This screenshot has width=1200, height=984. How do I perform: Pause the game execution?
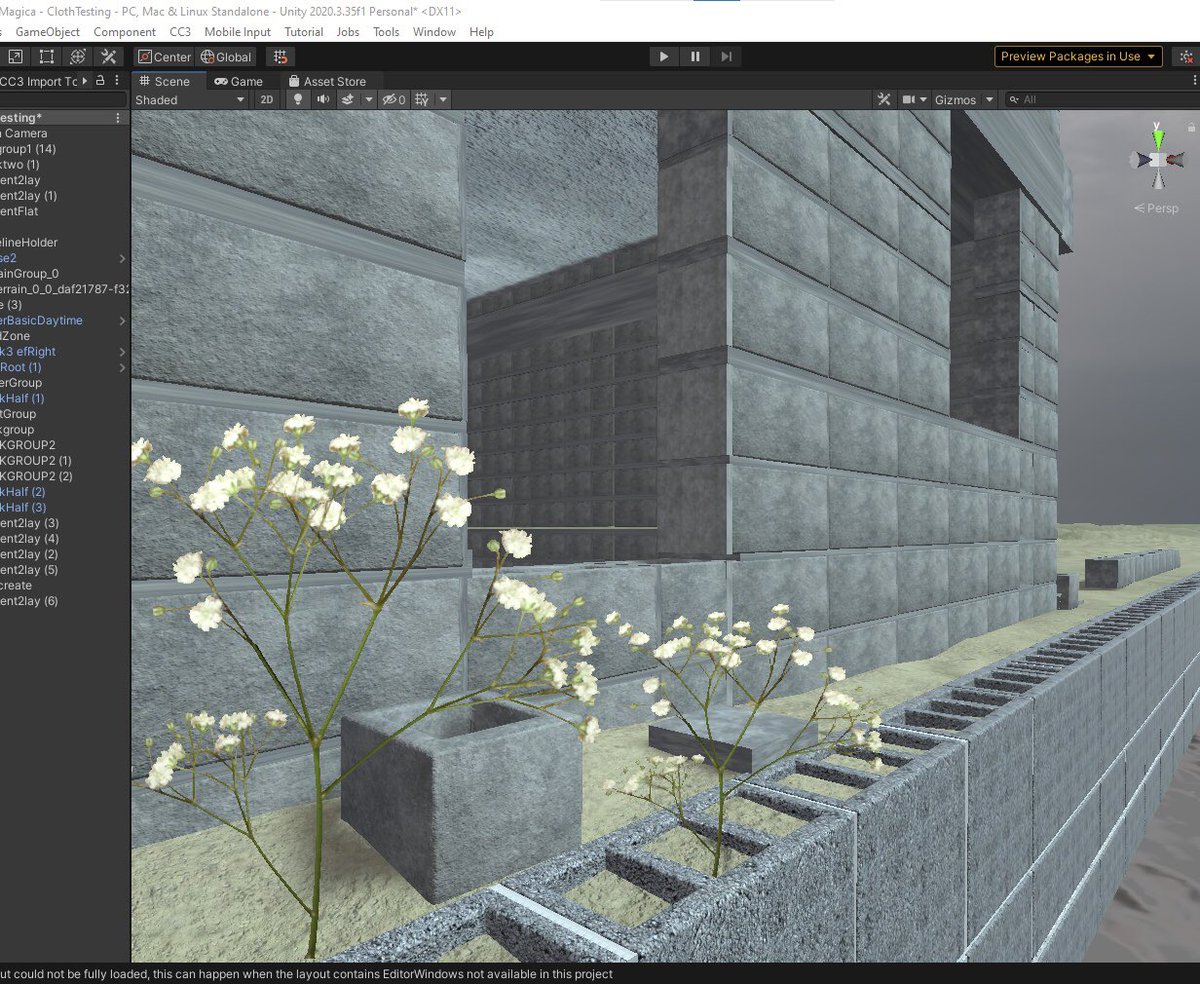695,57
